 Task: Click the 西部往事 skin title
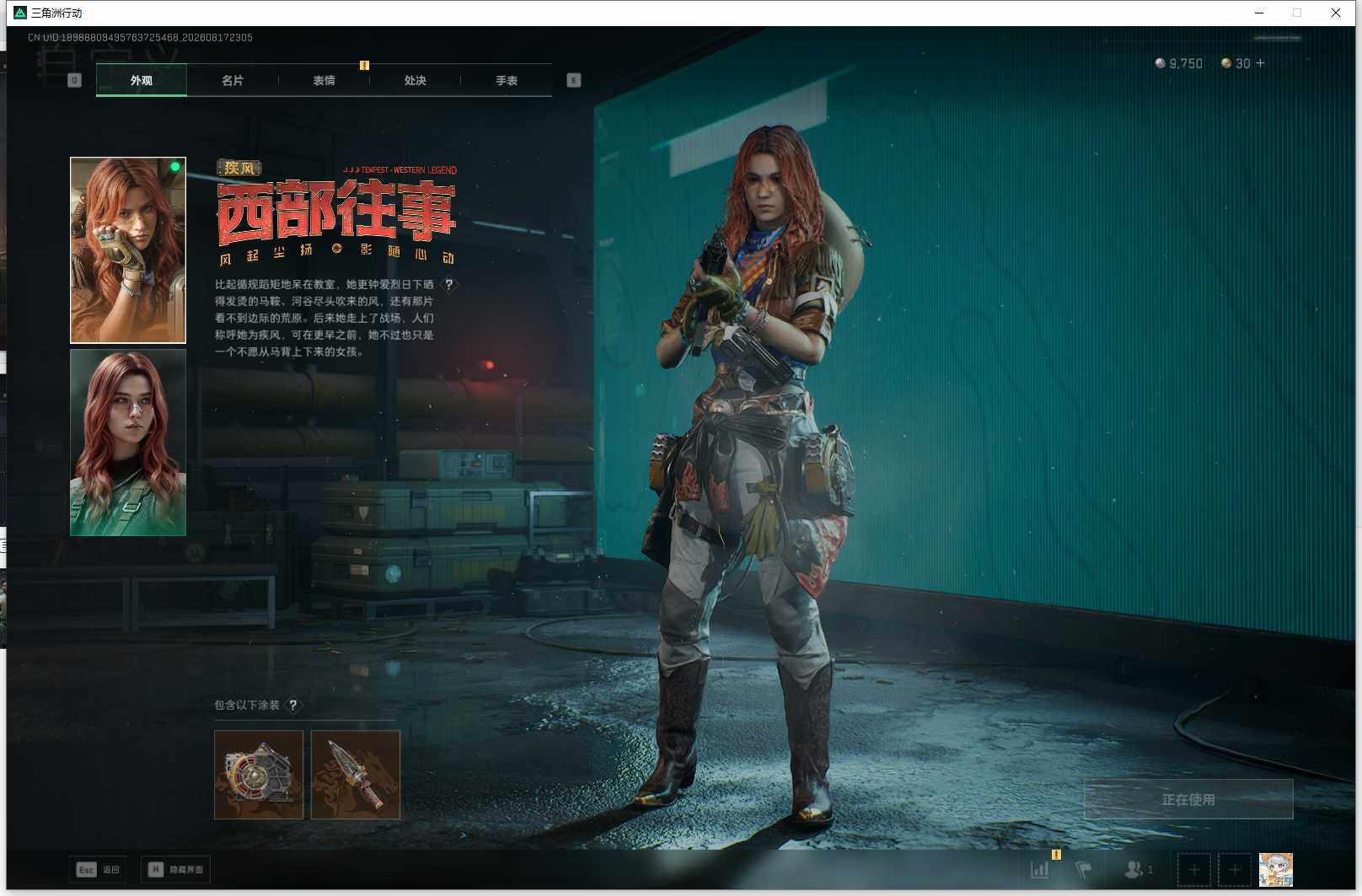click(336, 211)
